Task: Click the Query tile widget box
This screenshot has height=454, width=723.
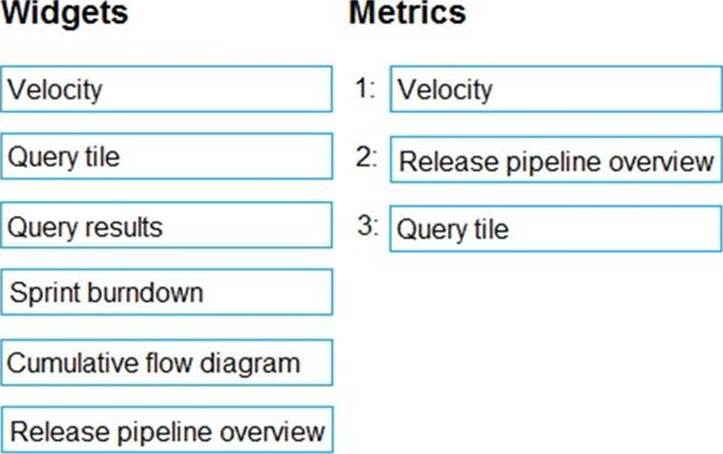Action: [166, 157]
